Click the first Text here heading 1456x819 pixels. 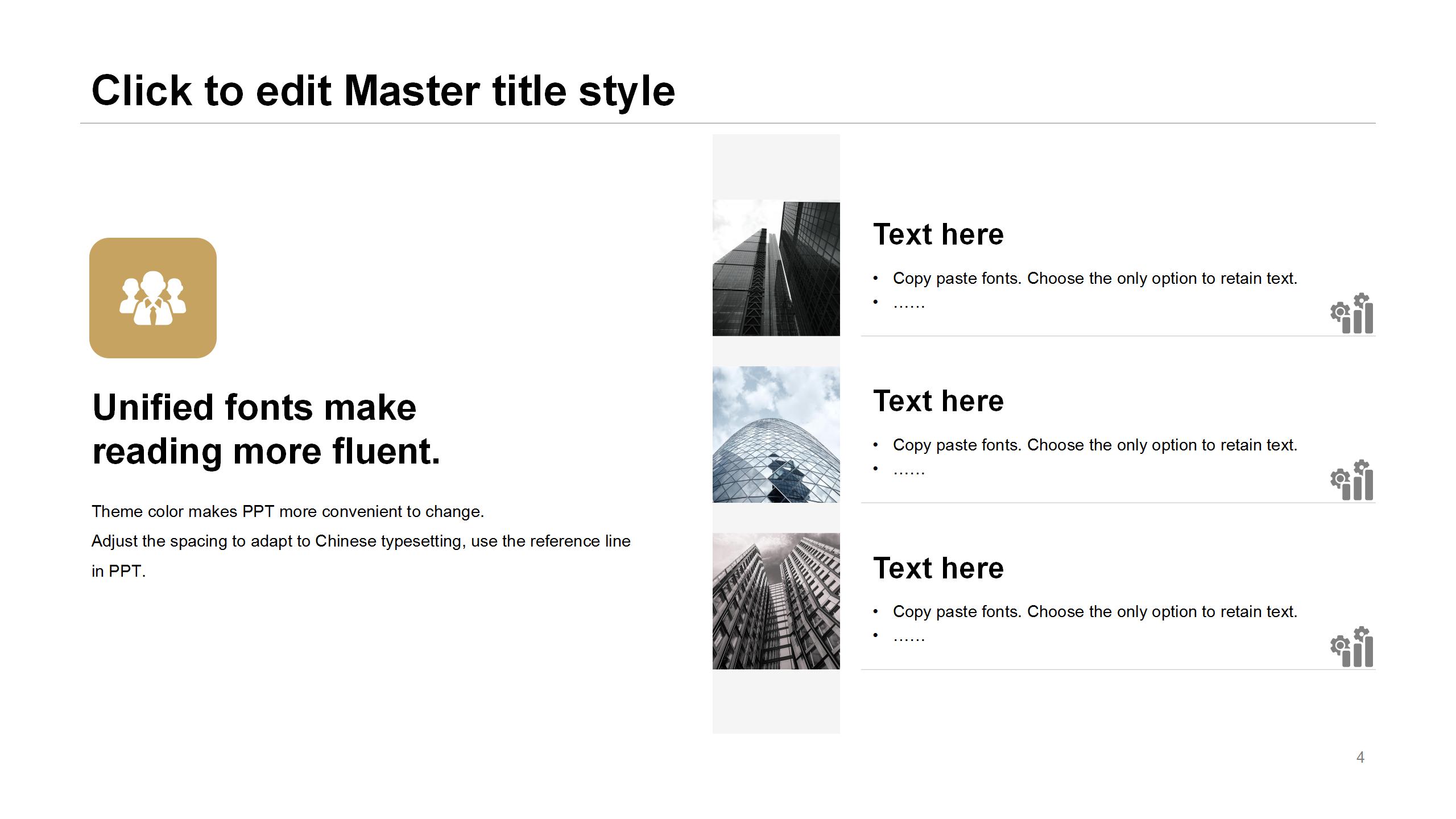[x=938, y=234]
